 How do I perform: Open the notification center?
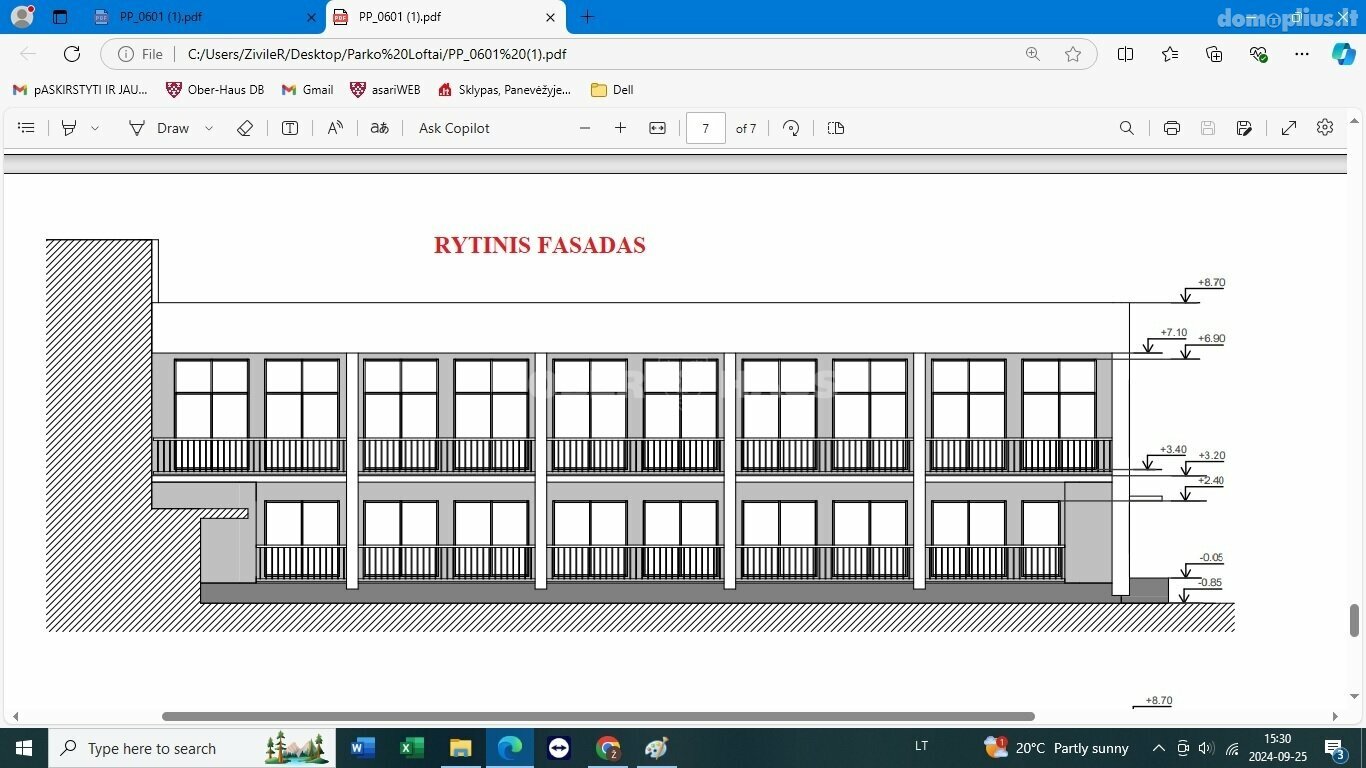[x=1335, y=748]
